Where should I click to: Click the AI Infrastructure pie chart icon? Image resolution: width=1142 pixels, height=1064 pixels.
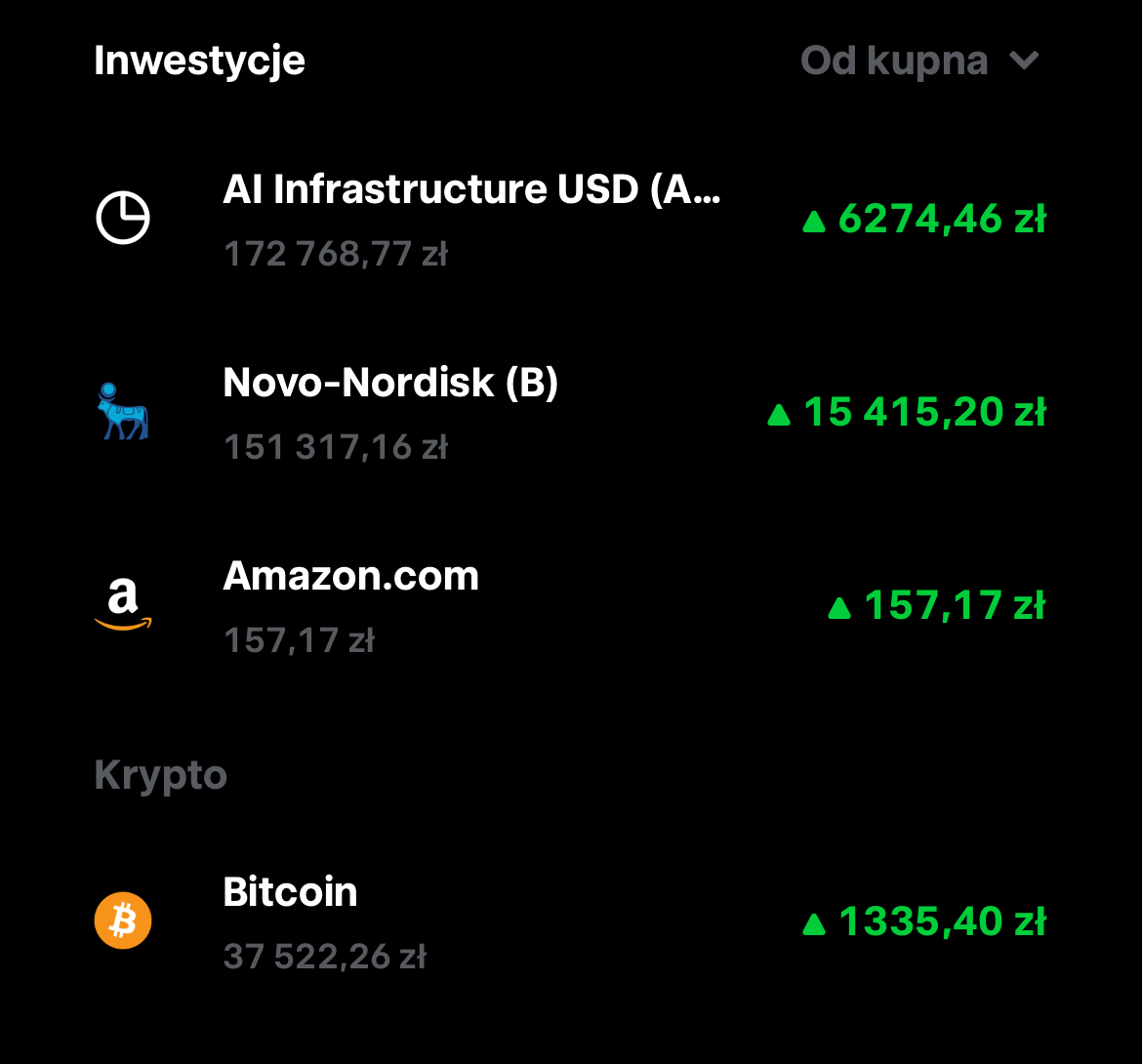pyautogui.click(x=123, y=218)
